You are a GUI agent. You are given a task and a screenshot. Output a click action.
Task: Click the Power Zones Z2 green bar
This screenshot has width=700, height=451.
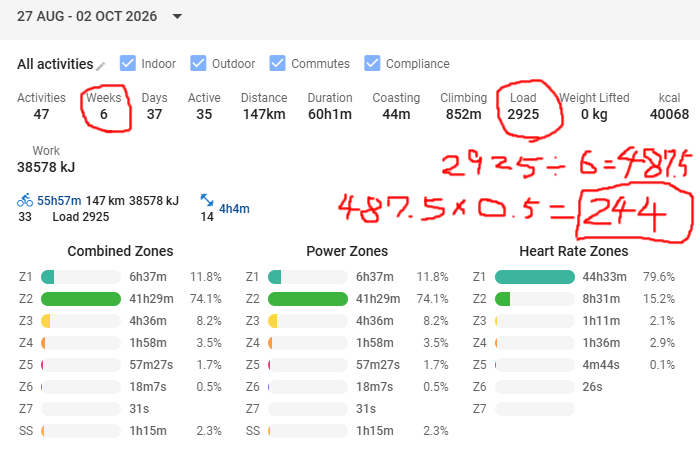308,299
